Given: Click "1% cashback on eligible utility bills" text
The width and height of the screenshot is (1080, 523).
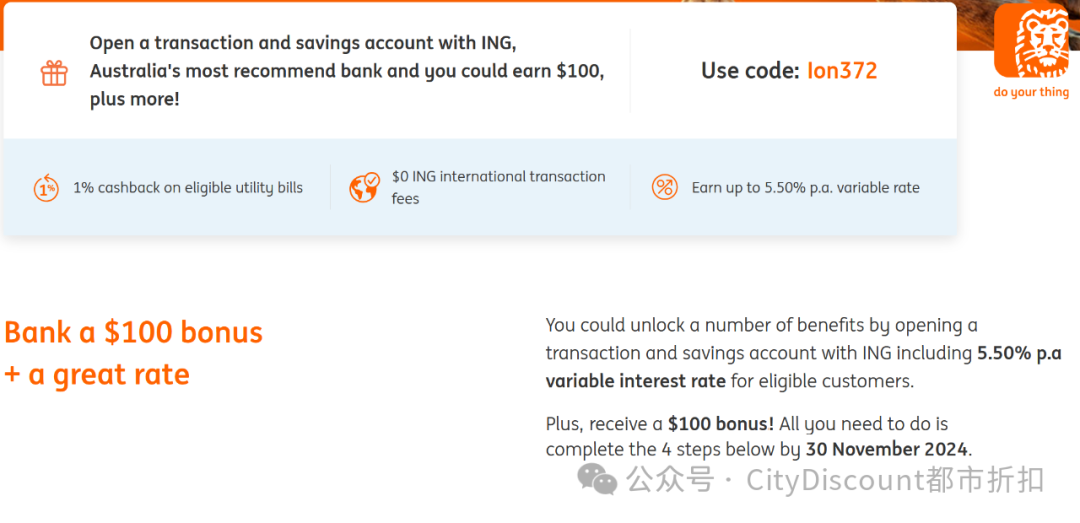Looking at the screenshot, I should pyautogui.click(x=188, y=187).
